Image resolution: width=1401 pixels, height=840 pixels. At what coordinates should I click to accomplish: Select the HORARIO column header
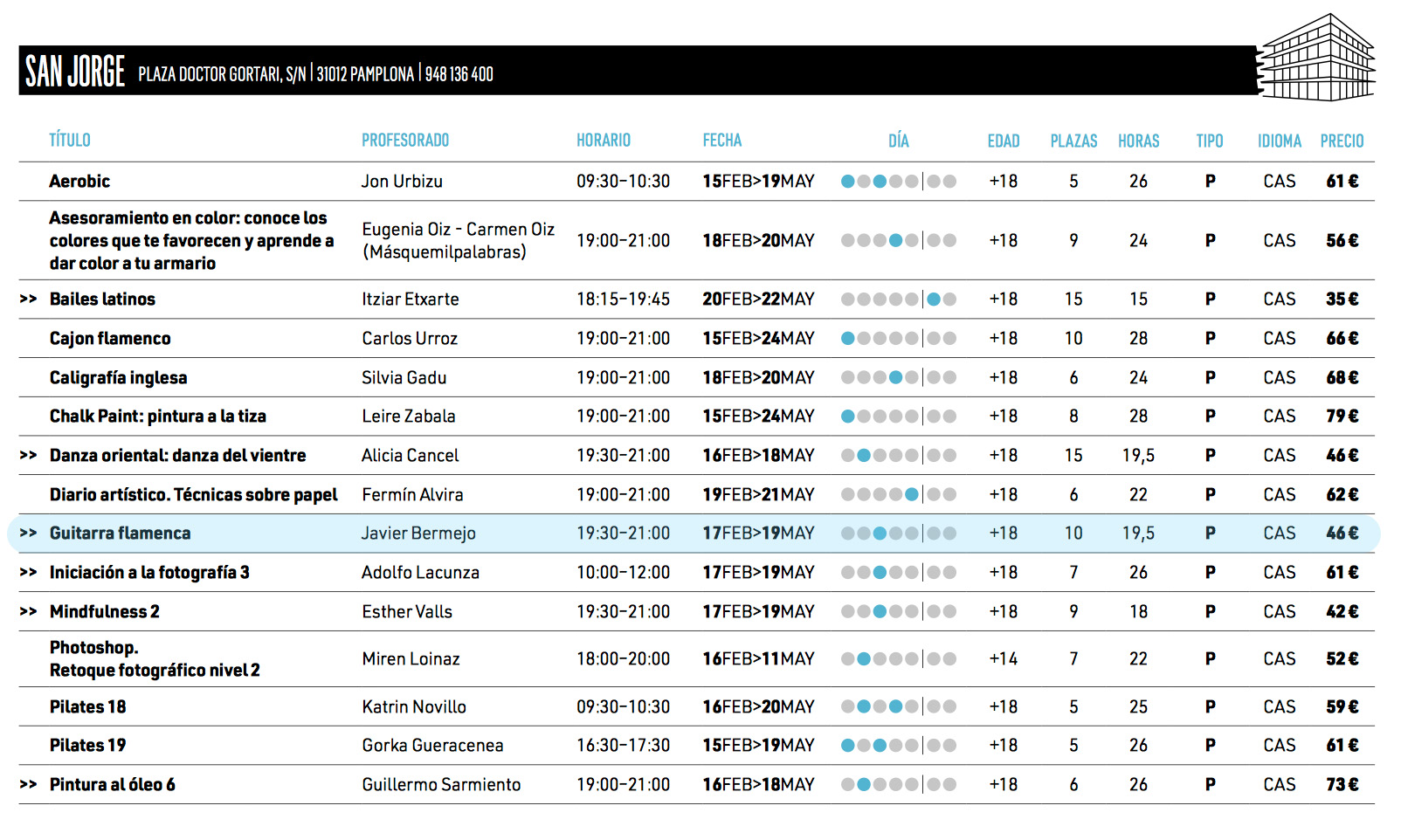[603, 141]
